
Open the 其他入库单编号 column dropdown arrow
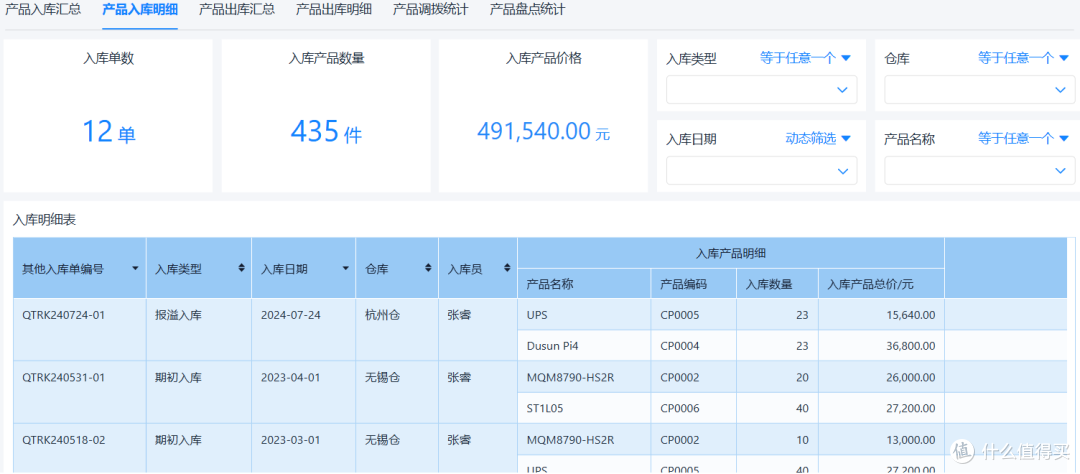pos(136,268)
